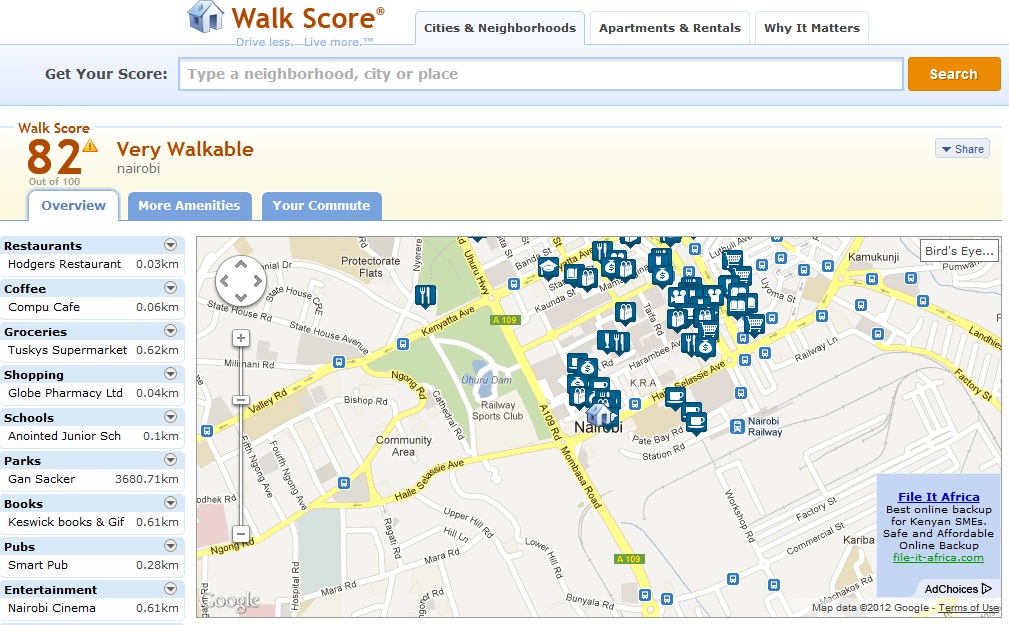Expand the Entertainment category arrow
Viewport: 1009px width, 625px height.
(x=171, y=588)
